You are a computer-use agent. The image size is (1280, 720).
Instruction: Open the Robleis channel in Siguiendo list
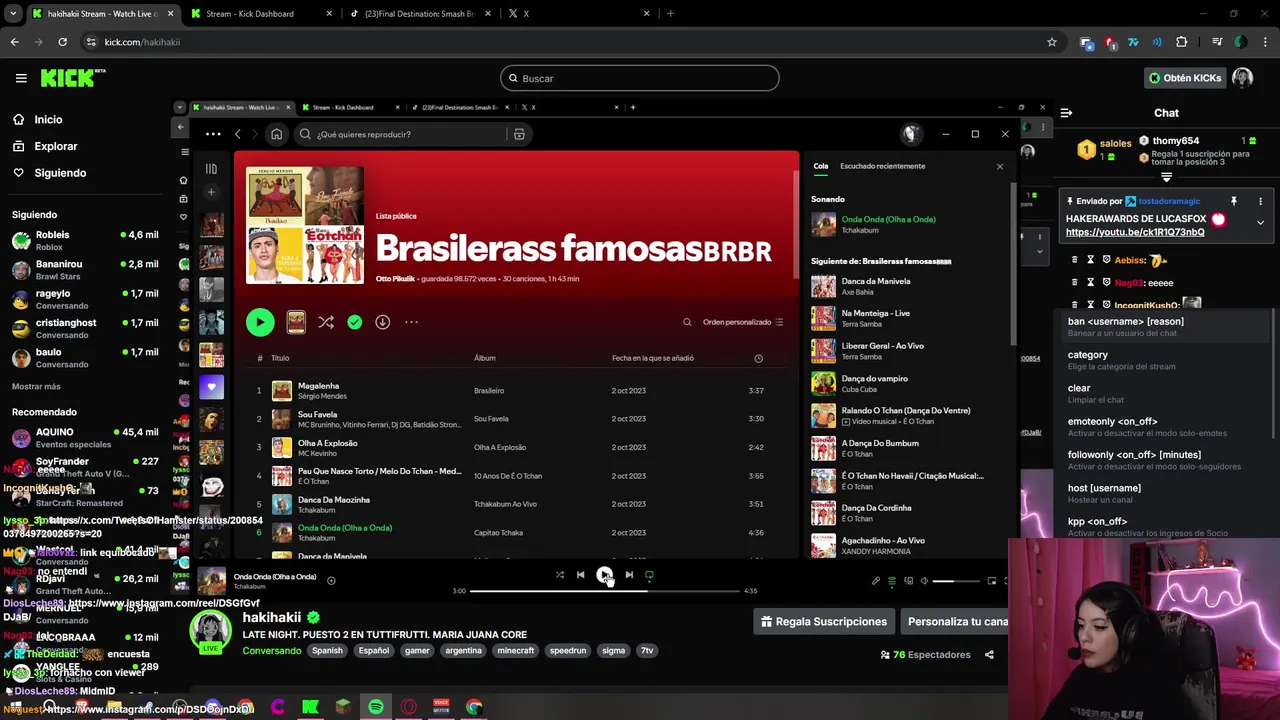click(85, 240)
